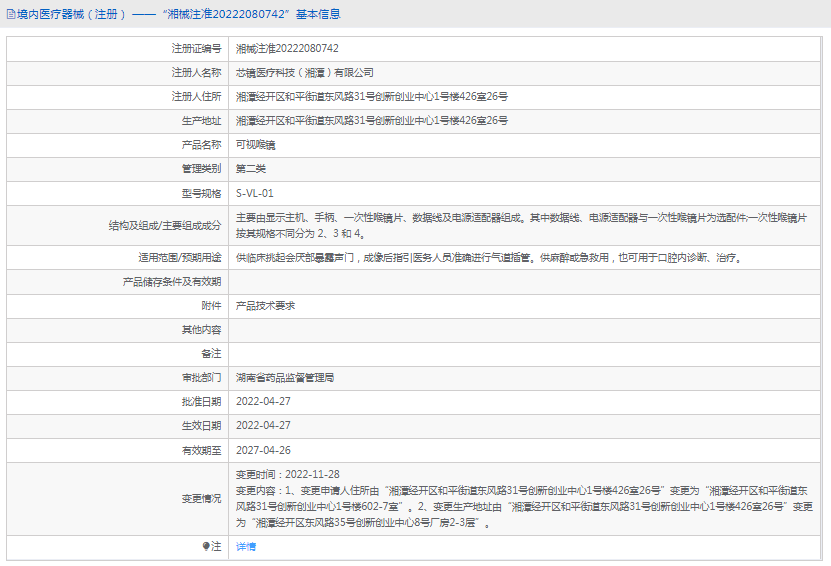Click the 有效期至 row label
831x566 pixels.
pyautogui.click(x=201, y=450)
